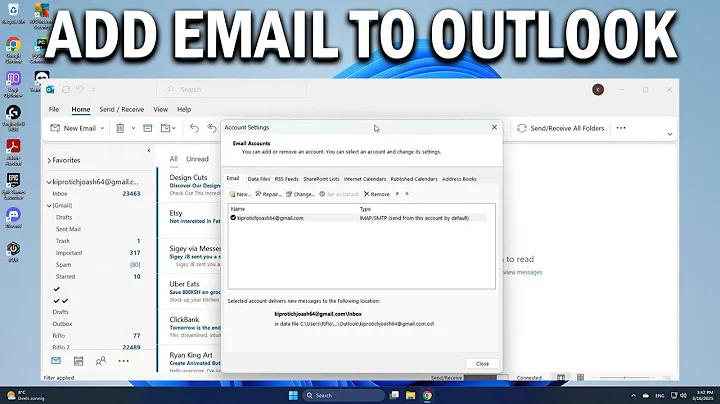
Task: Open the Inbox folder with 23463
Action: (x=96, y=194)
